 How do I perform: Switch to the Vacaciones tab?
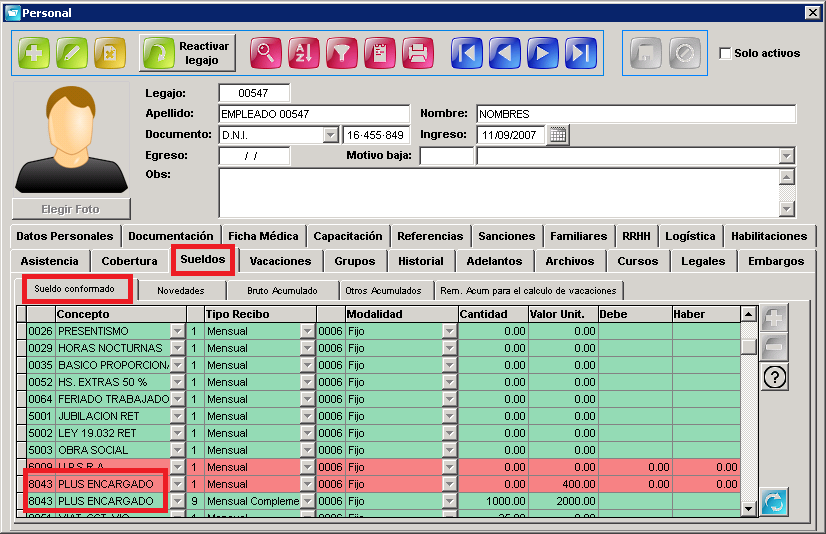coord(280,261)
